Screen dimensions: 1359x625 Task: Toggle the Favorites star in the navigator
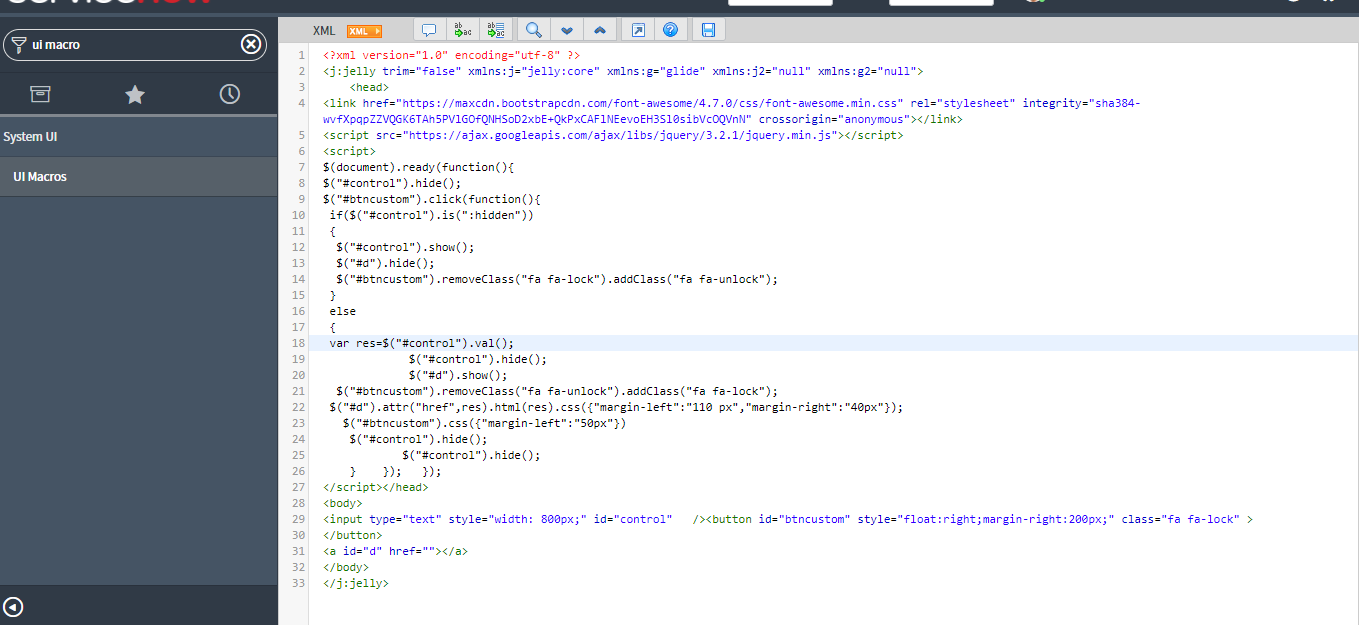tap(135, 92)
